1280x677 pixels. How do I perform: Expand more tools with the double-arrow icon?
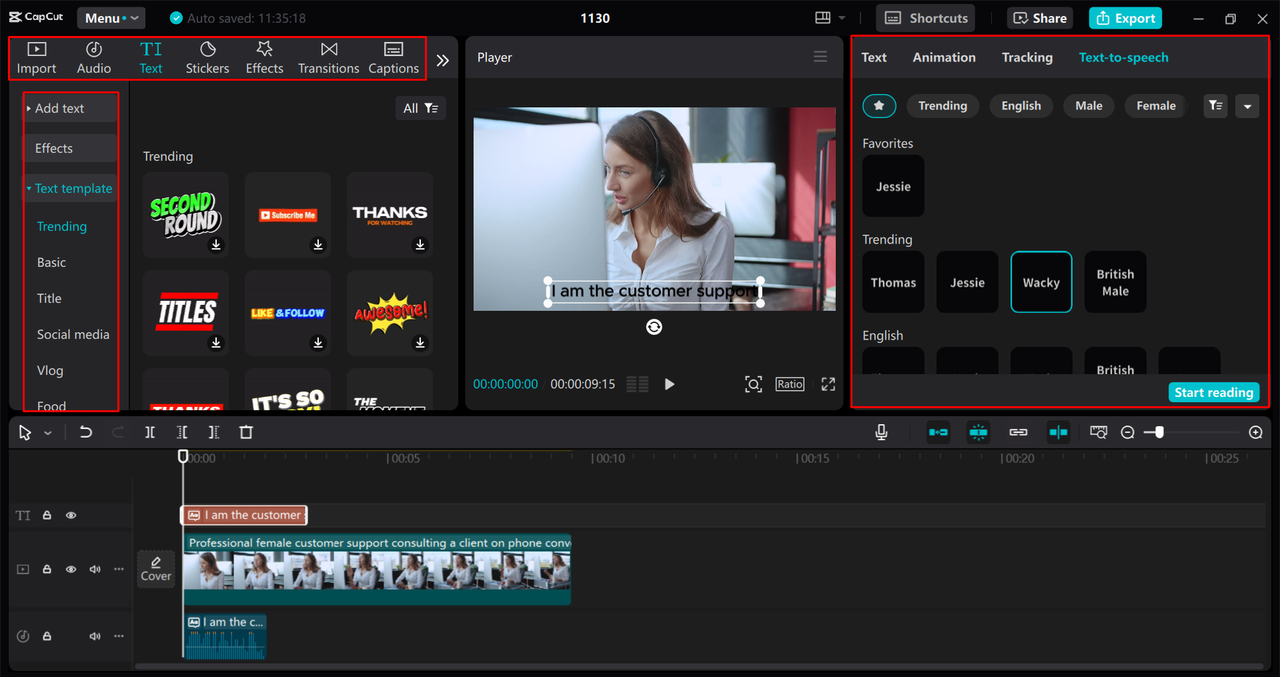442,60
